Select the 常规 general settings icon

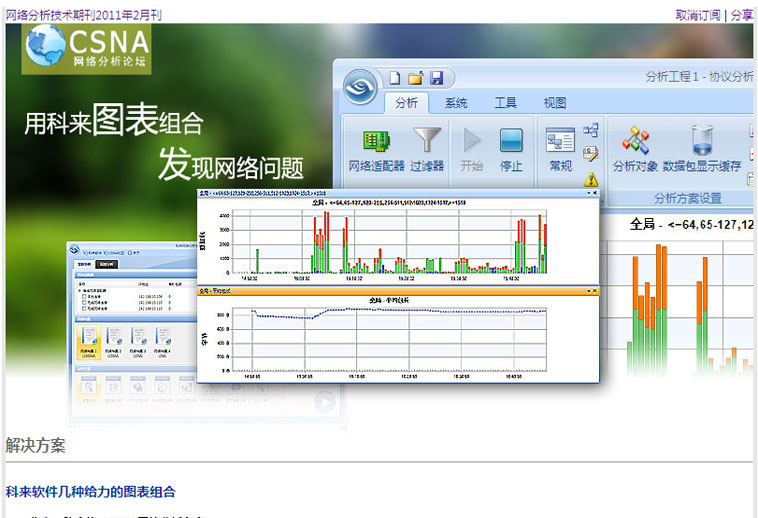[x=560, y=142]
